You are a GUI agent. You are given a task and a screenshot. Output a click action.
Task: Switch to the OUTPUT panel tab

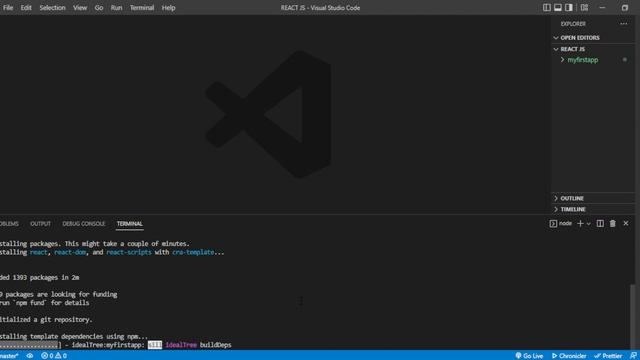tap(40, 224)
